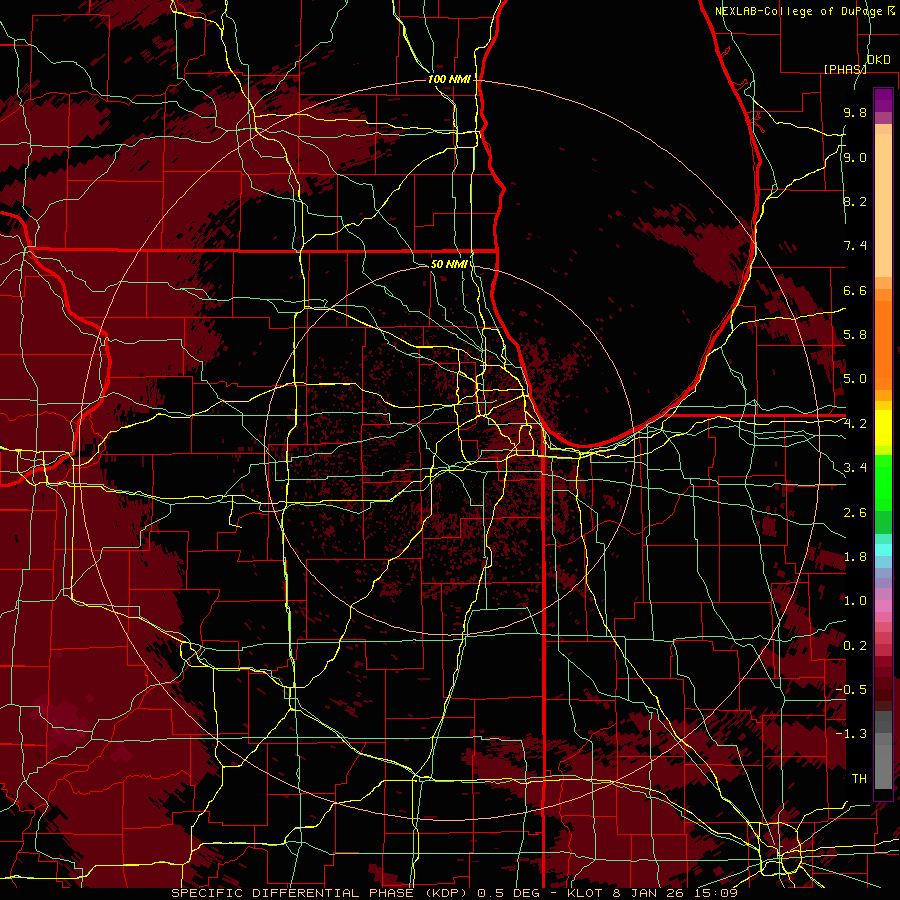
Task: Click the 15:09 timestamp in the caption
Action: point(715,893)
